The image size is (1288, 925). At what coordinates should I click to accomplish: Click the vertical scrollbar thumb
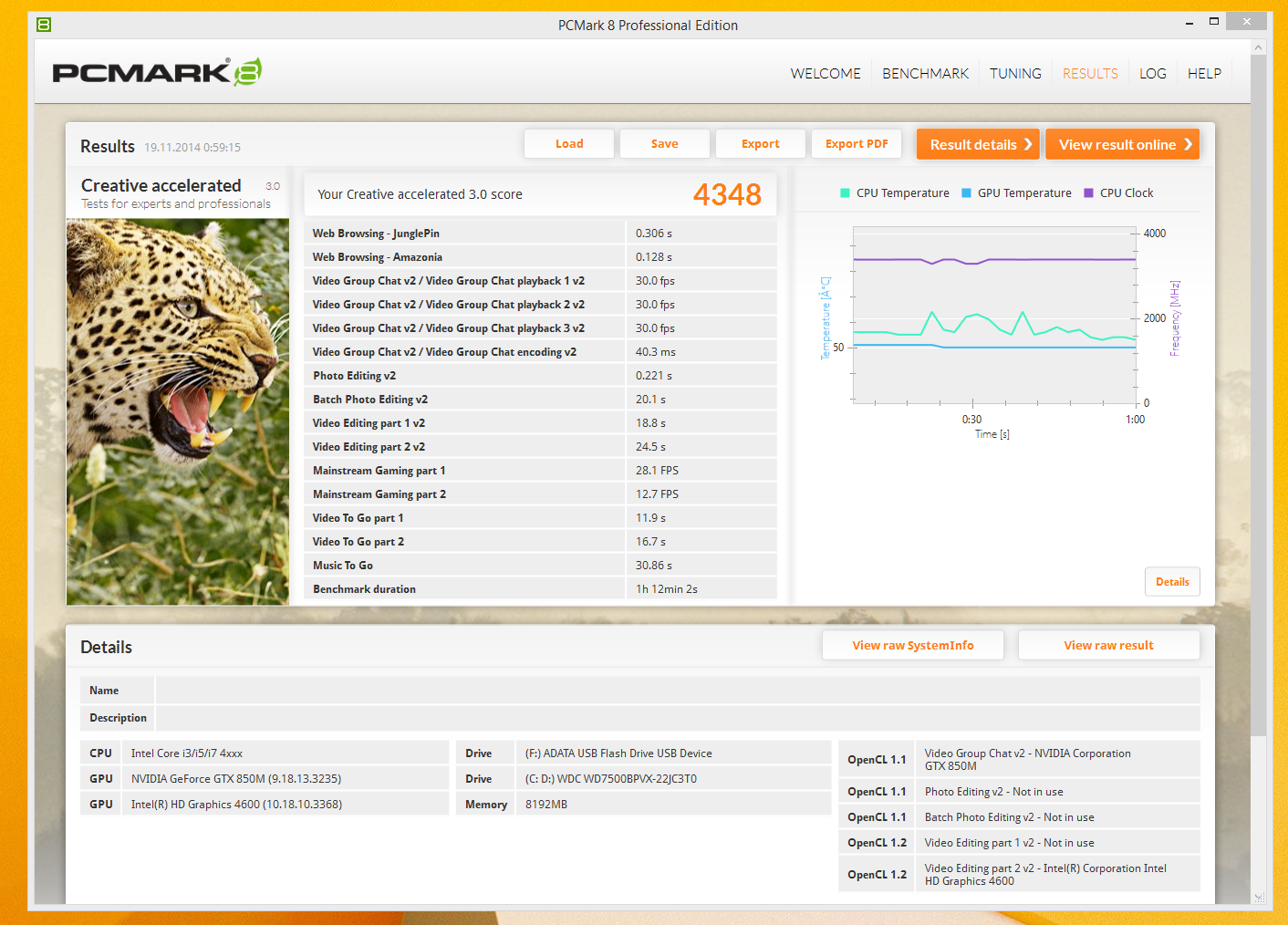coord(1258,395)
